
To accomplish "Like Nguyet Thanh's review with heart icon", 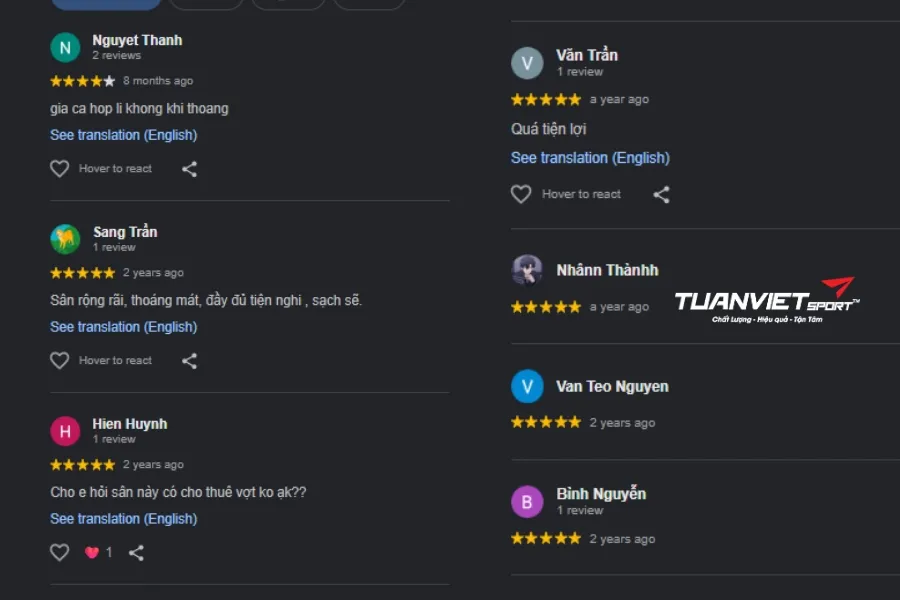I will tap(60, 168).
